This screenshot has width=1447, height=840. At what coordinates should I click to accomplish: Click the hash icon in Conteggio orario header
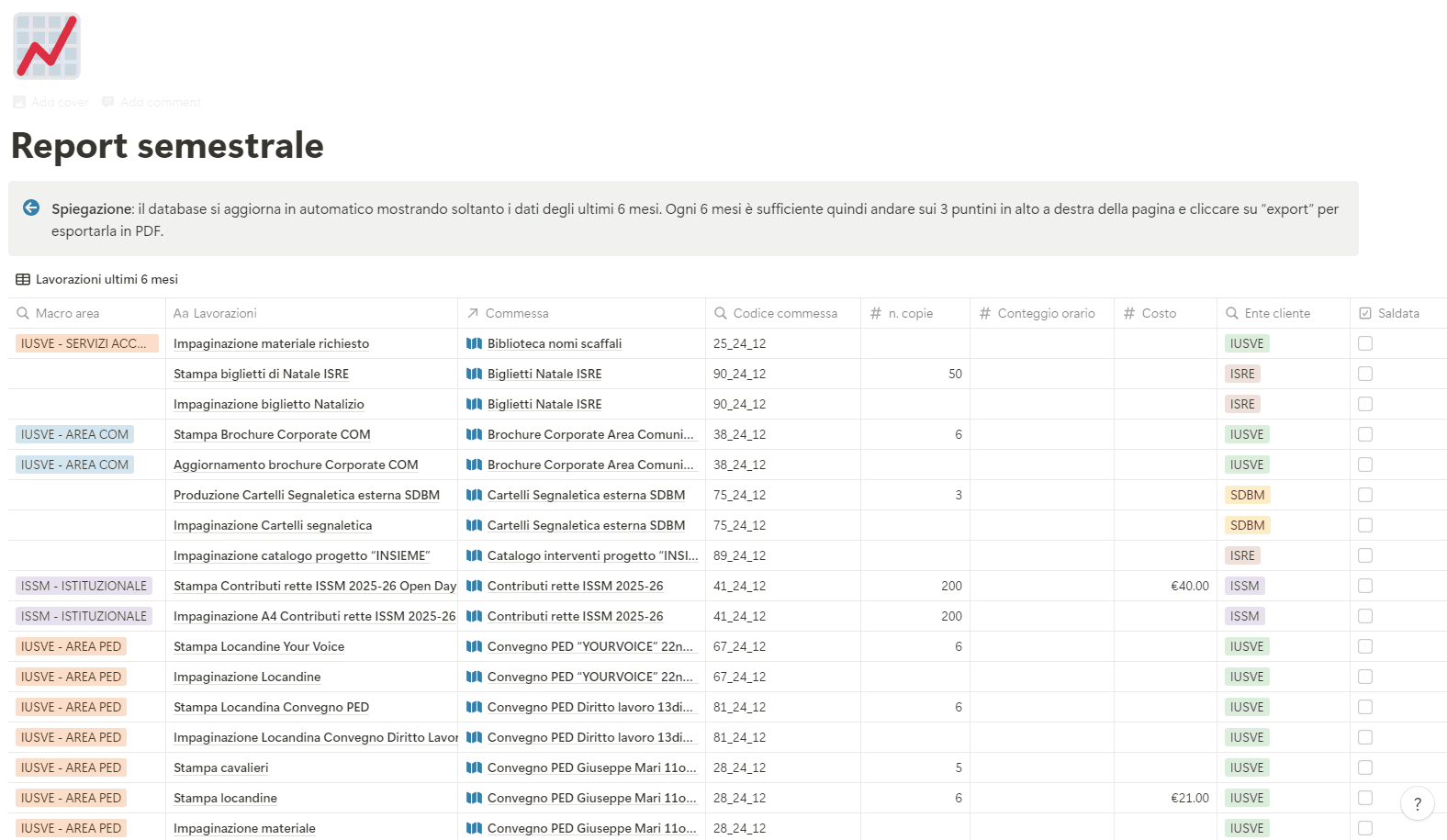click(x=985, y=313)
